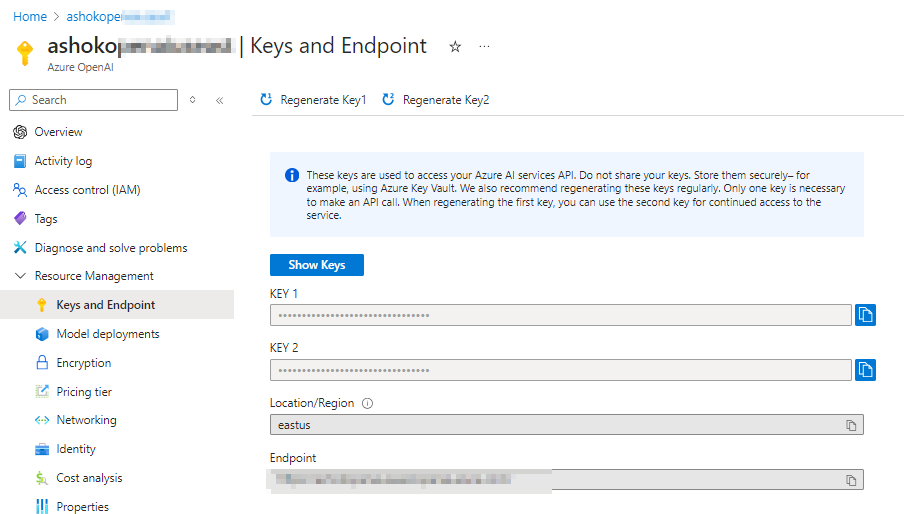The width and height of the screenshot is (904, 514).
Task: Click the Properties bars icon
Action: click(42, 507)
